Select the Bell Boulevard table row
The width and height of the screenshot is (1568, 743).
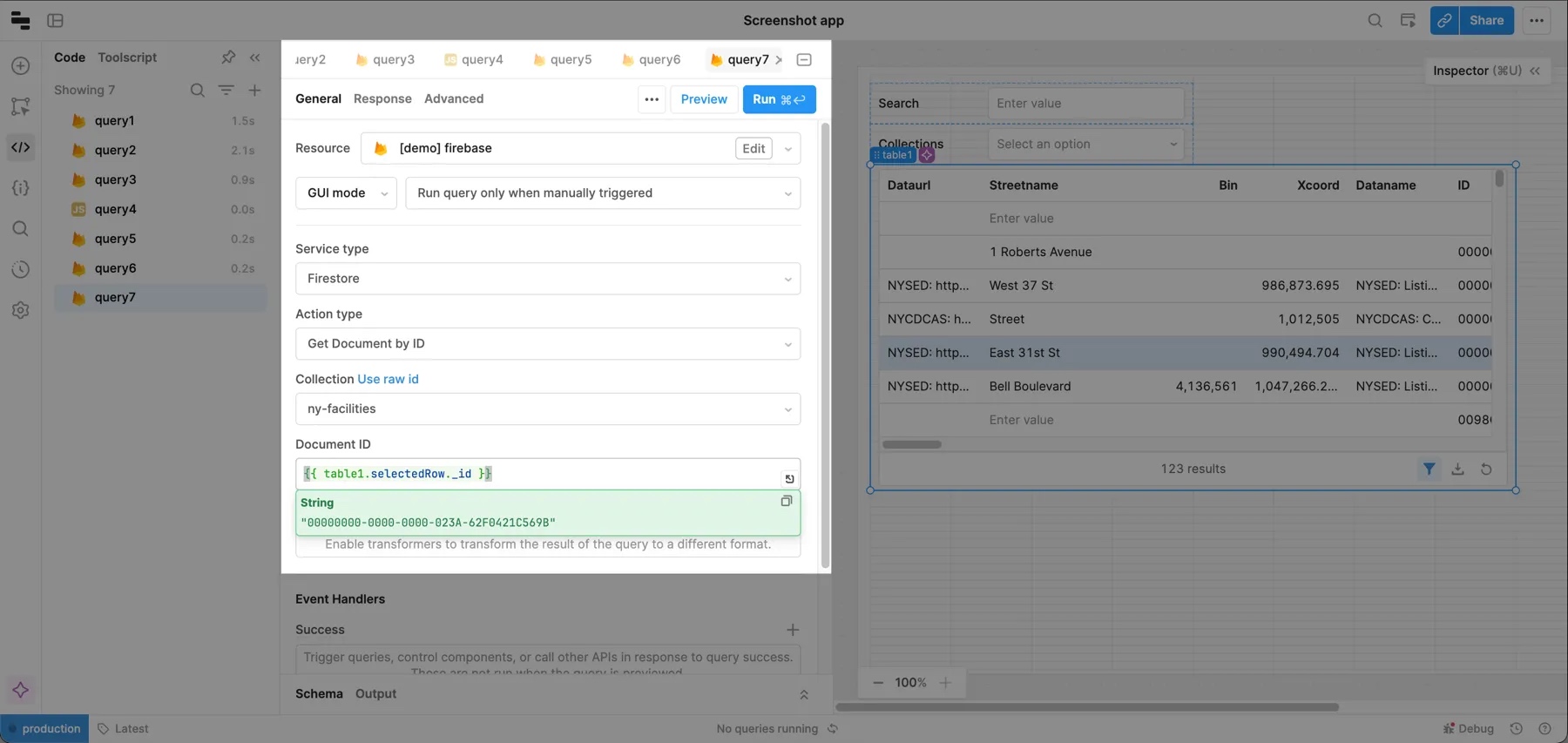tap(1185, 387)
